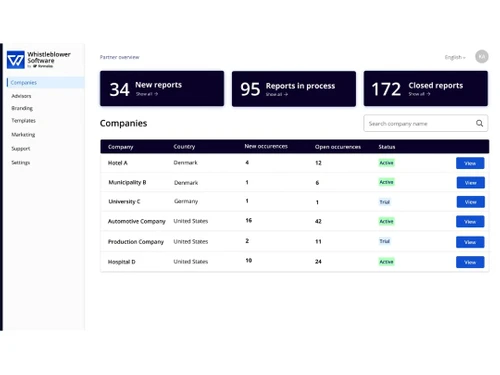Click the Partner overview breadcrumb

[120, 57]
